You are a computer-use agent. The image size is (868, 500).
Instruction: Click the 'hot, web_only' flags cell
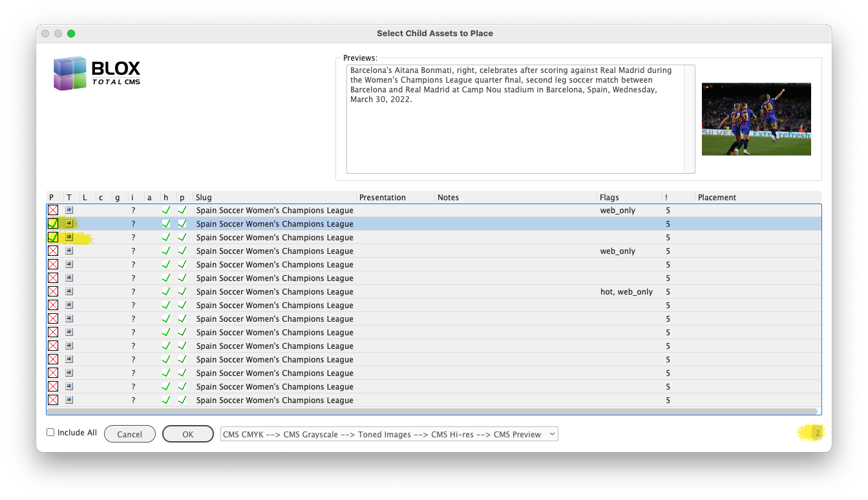pos(627,292)
